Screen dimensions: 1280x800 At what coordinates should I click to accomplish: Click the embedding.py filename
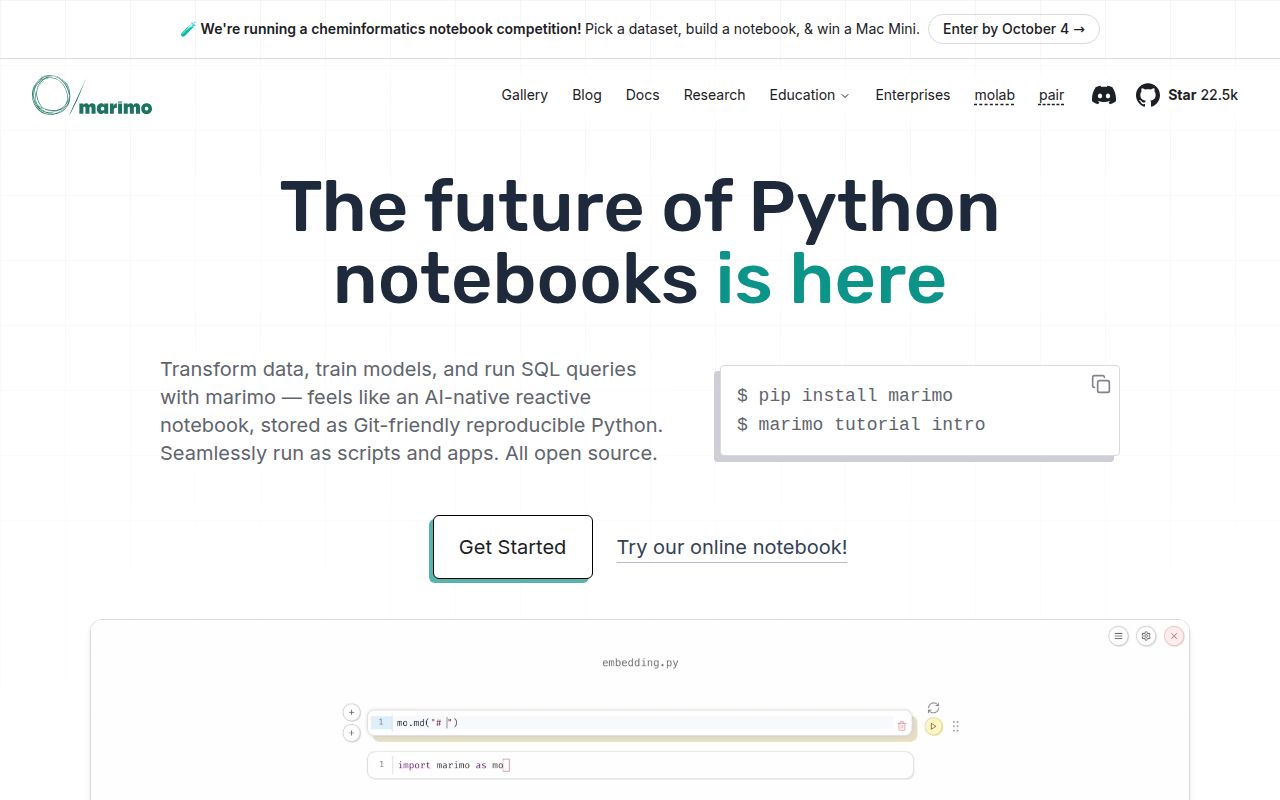(640, 663)
